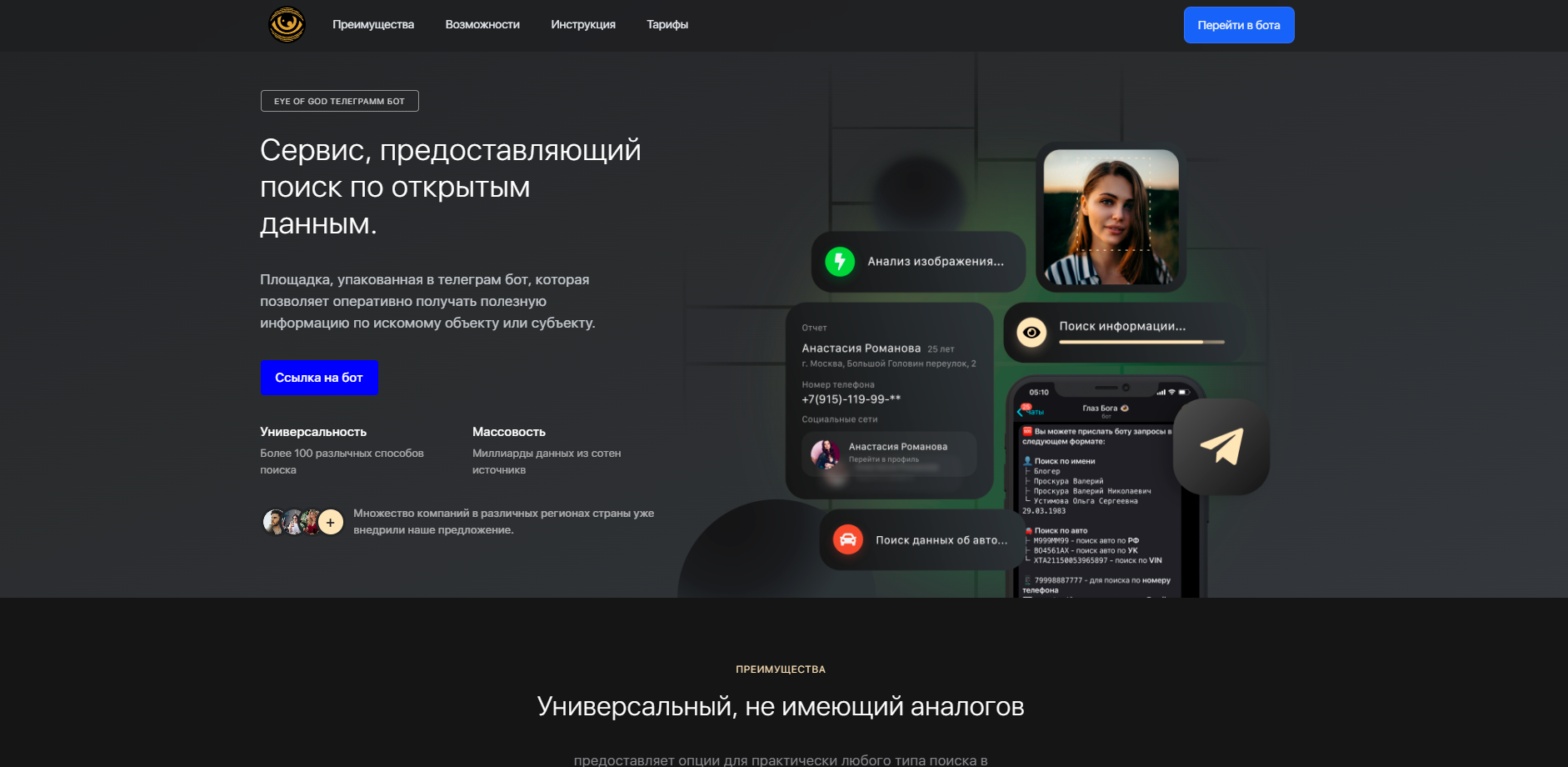This screenshot has height=767, width=1568.
Task: Open the Возможности menu item
Action: [482, 25]
